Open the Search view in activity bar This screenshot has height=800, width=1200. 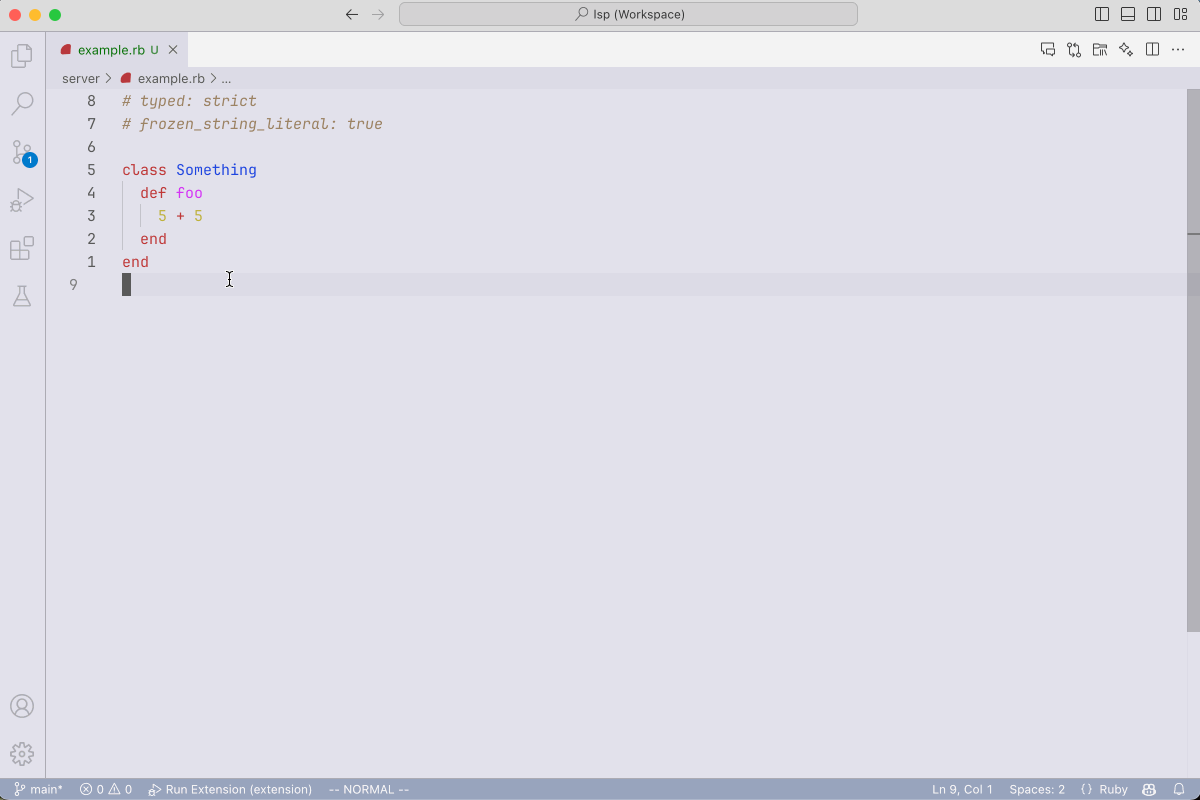[x=22, y=104]
